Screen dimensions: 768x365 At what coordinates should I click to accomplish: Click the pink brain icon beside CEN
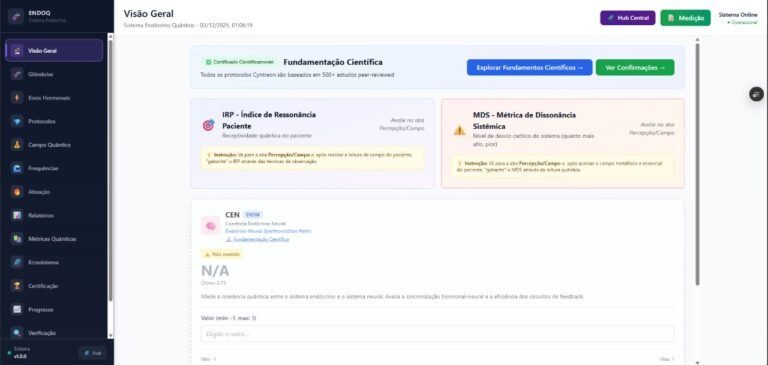point(211,226)
